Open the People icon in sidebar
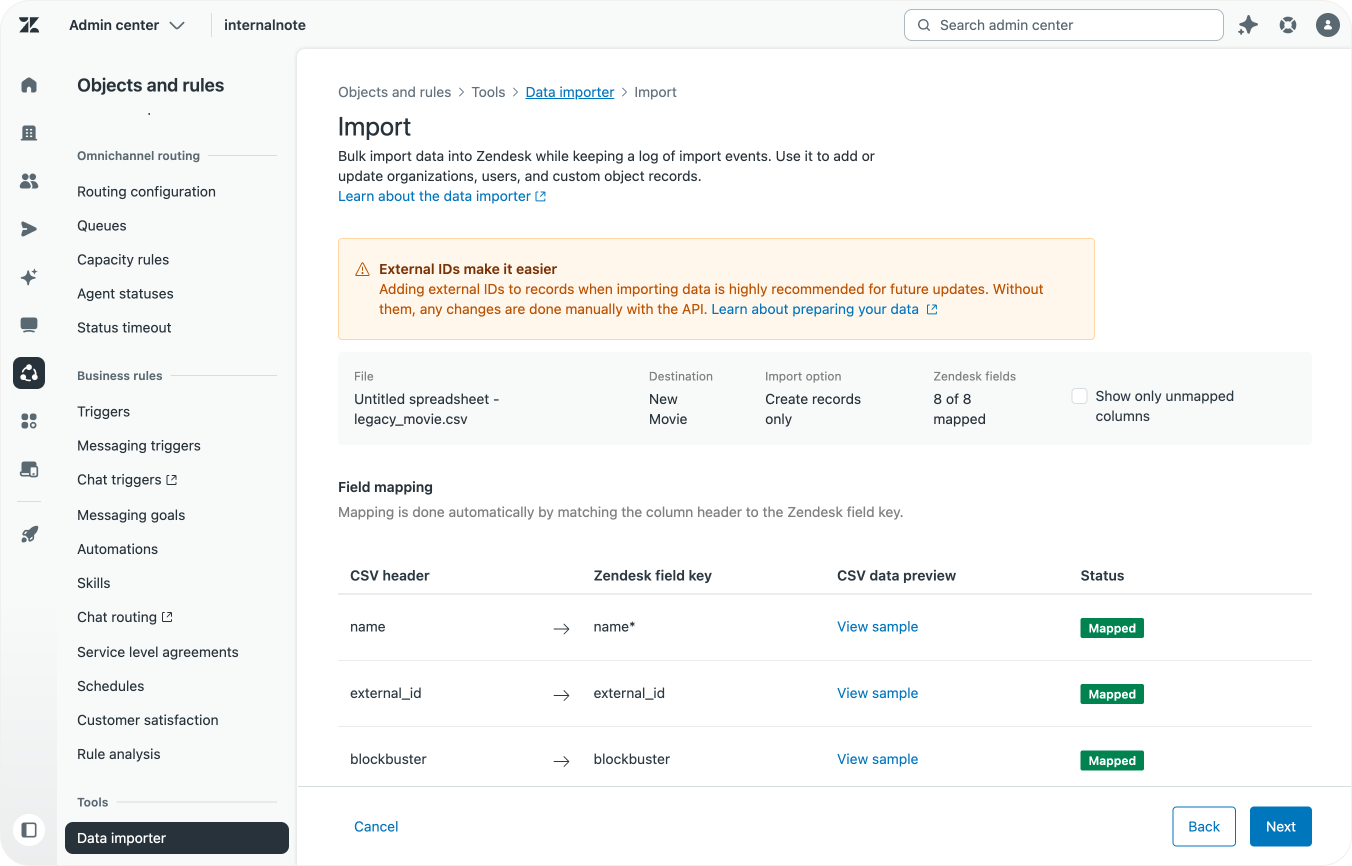Image resolution: width=1352 pixels, height=866 pixels. point(29,181)
